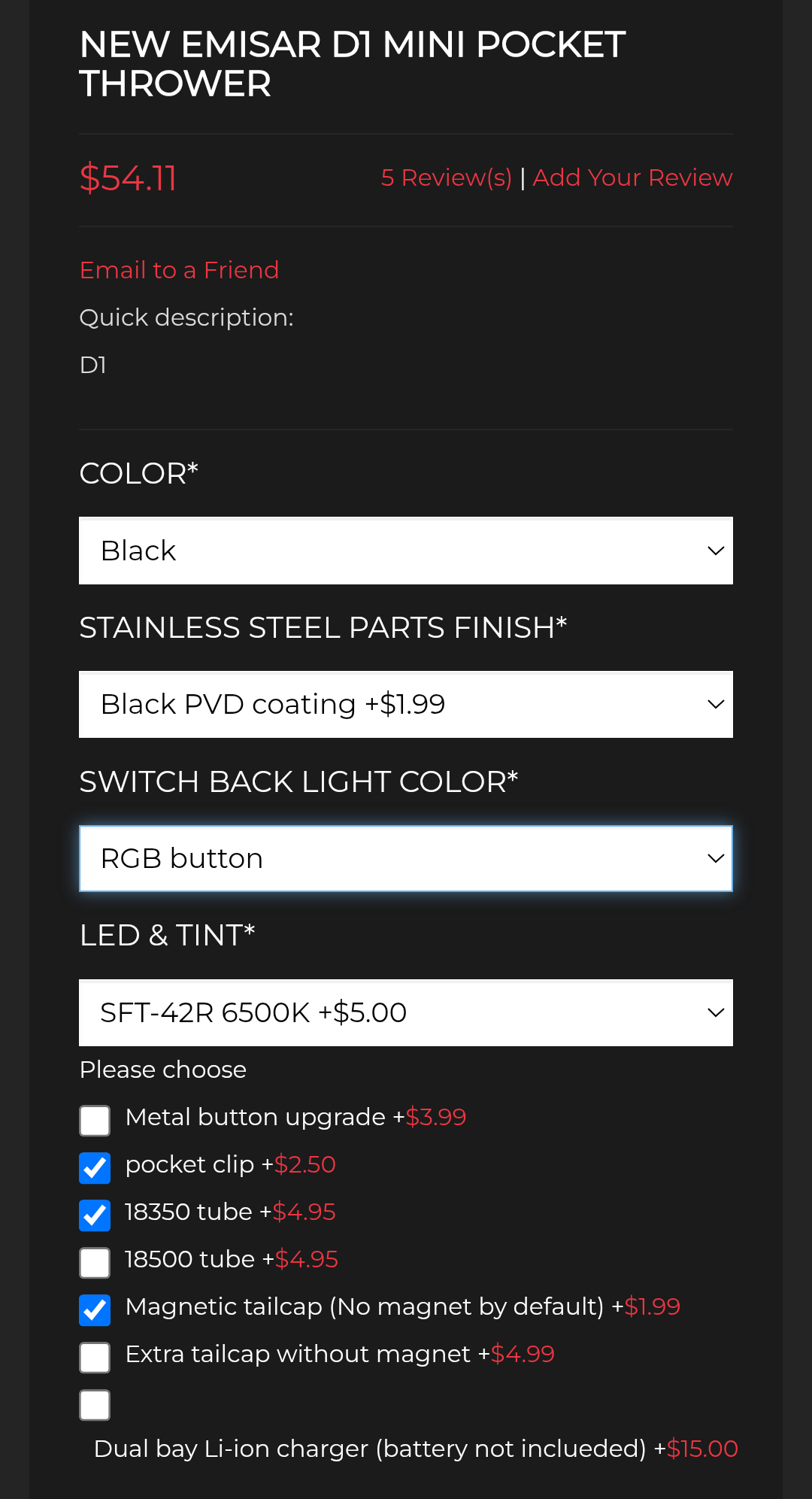Click the product title New Emisar D1 Mini
The width and height of the screenshot is (812, 1499).
(x=352, y=64)
